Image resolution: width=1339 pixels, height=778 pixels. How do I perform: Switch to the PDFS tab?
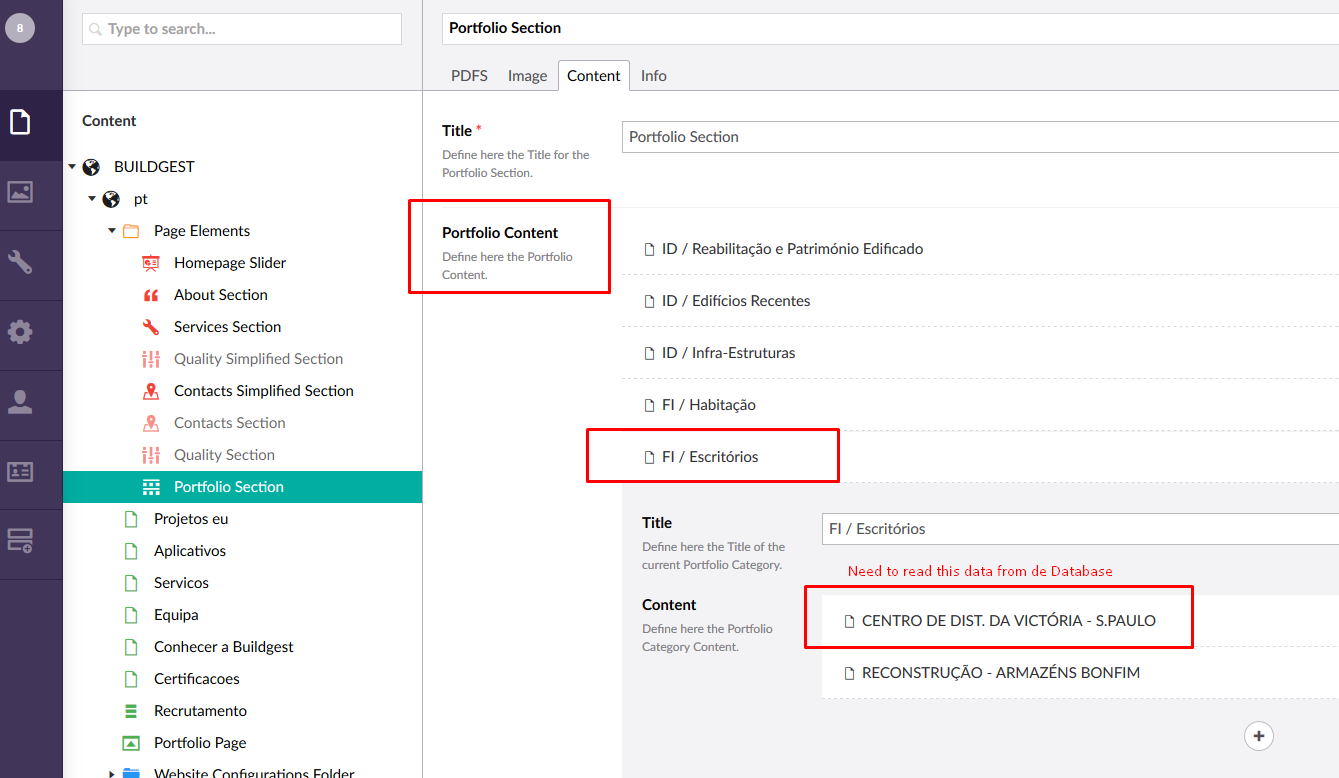point(469,76)
